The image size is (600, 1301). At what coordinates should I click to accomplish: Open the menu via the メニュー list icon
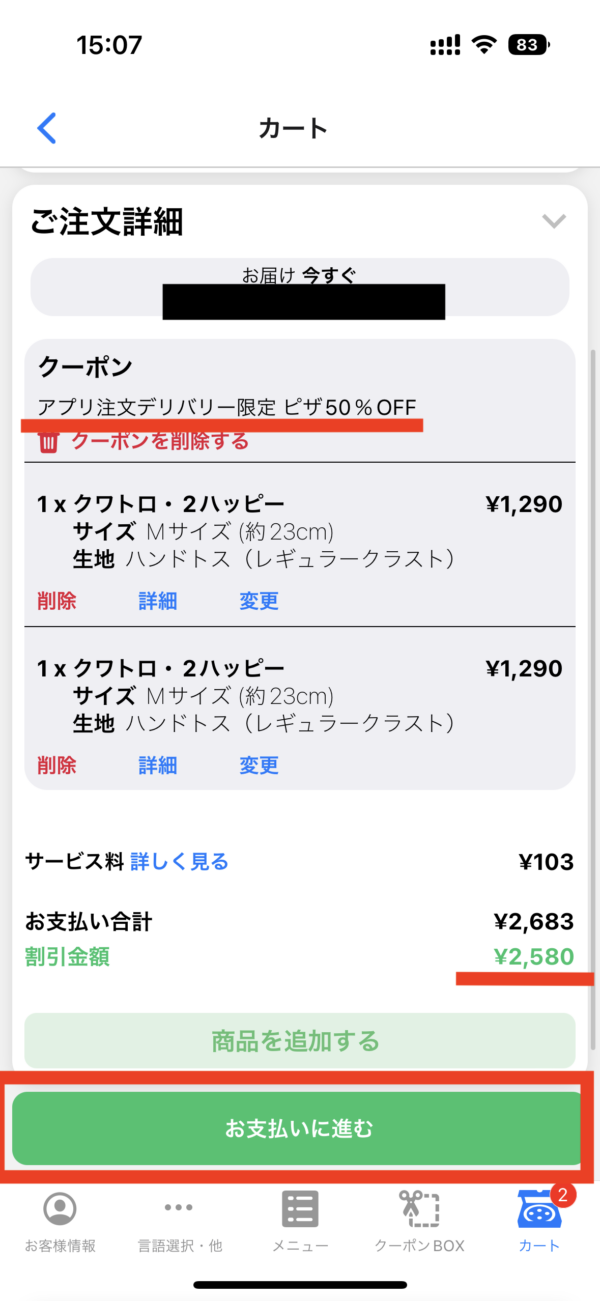[x=298, y=1208]
